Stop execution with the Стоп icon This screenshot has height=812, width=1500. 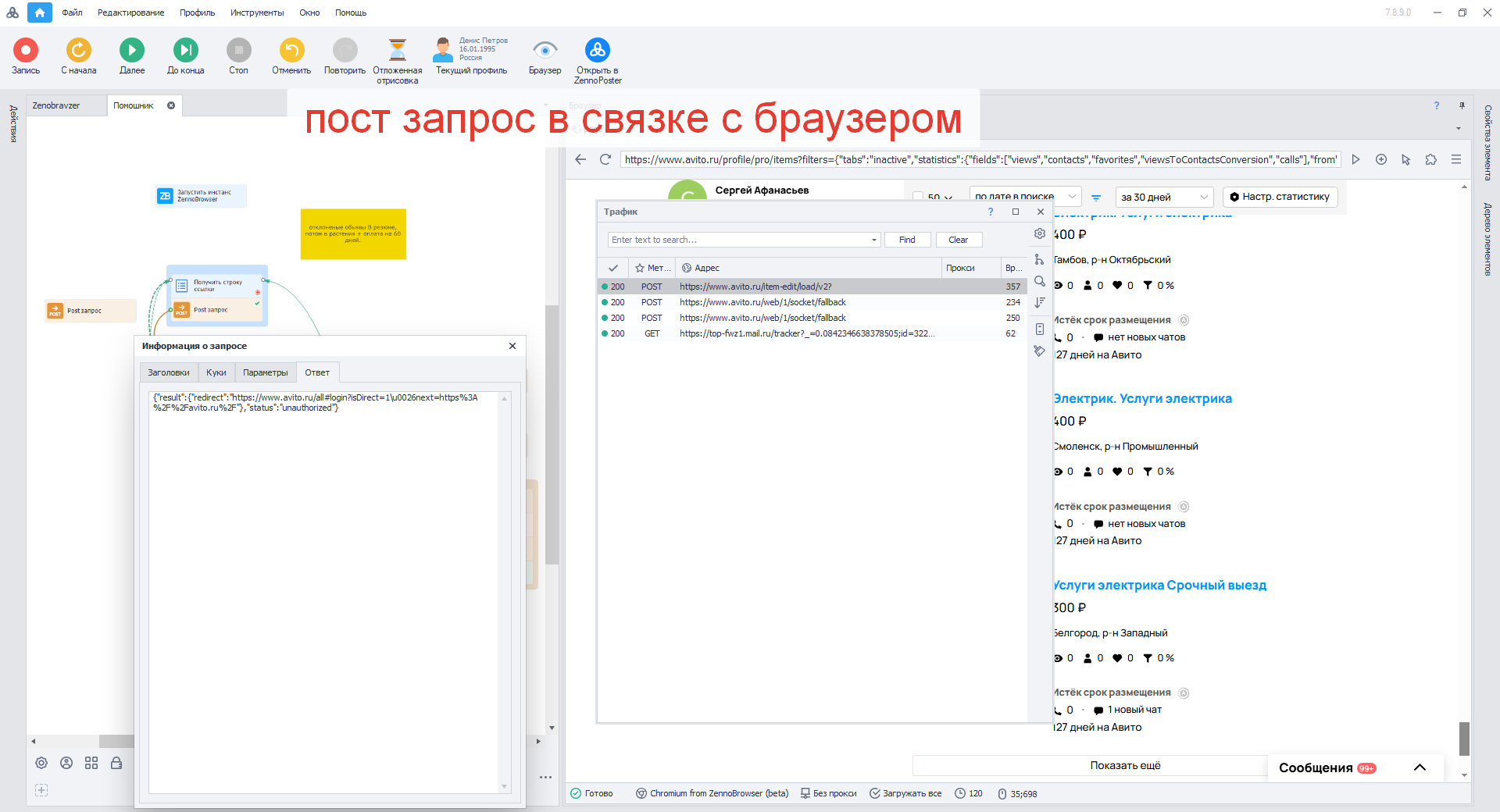pos(238,50)
